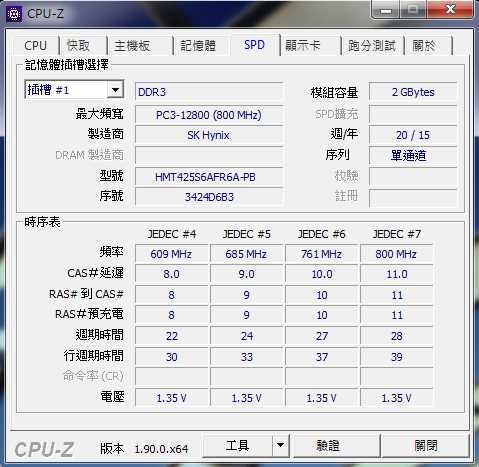This screenshot has height=467, width=479.
Task: Switch to the 記憶體 tab
Action: 198,45
